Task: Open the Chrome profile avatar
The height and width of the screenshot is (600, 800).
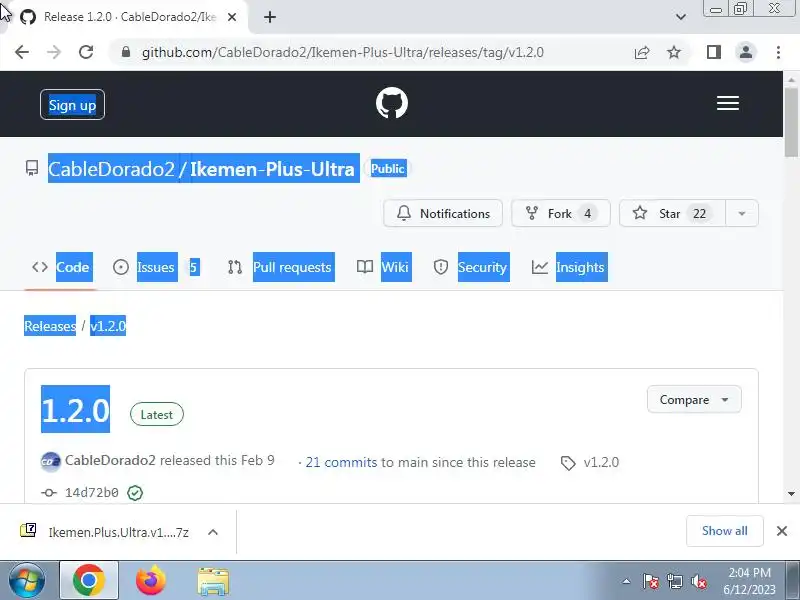Action: click(745, 52)
